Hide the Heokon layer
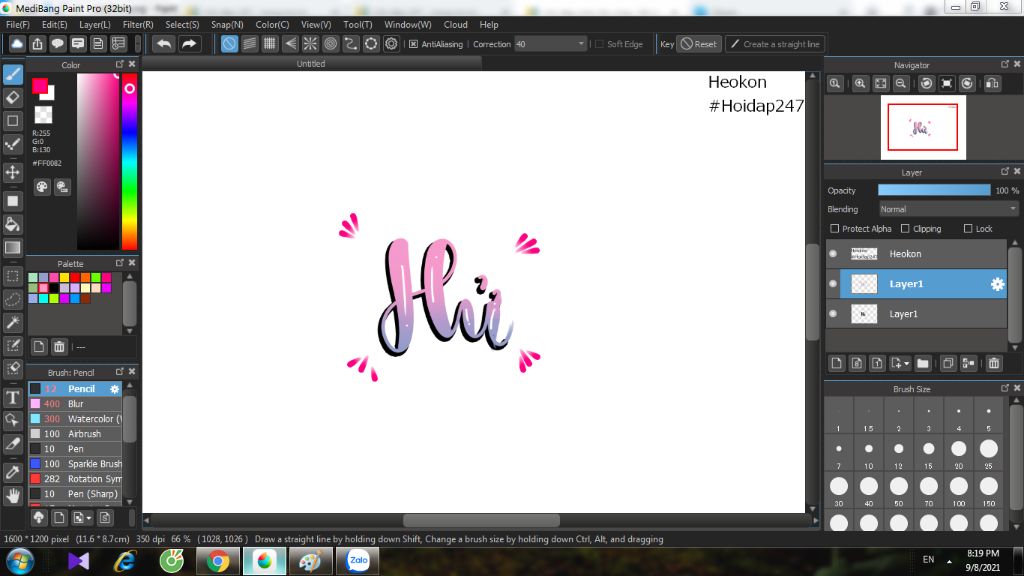The image size is (1024, 576). (x=833, y=253)
